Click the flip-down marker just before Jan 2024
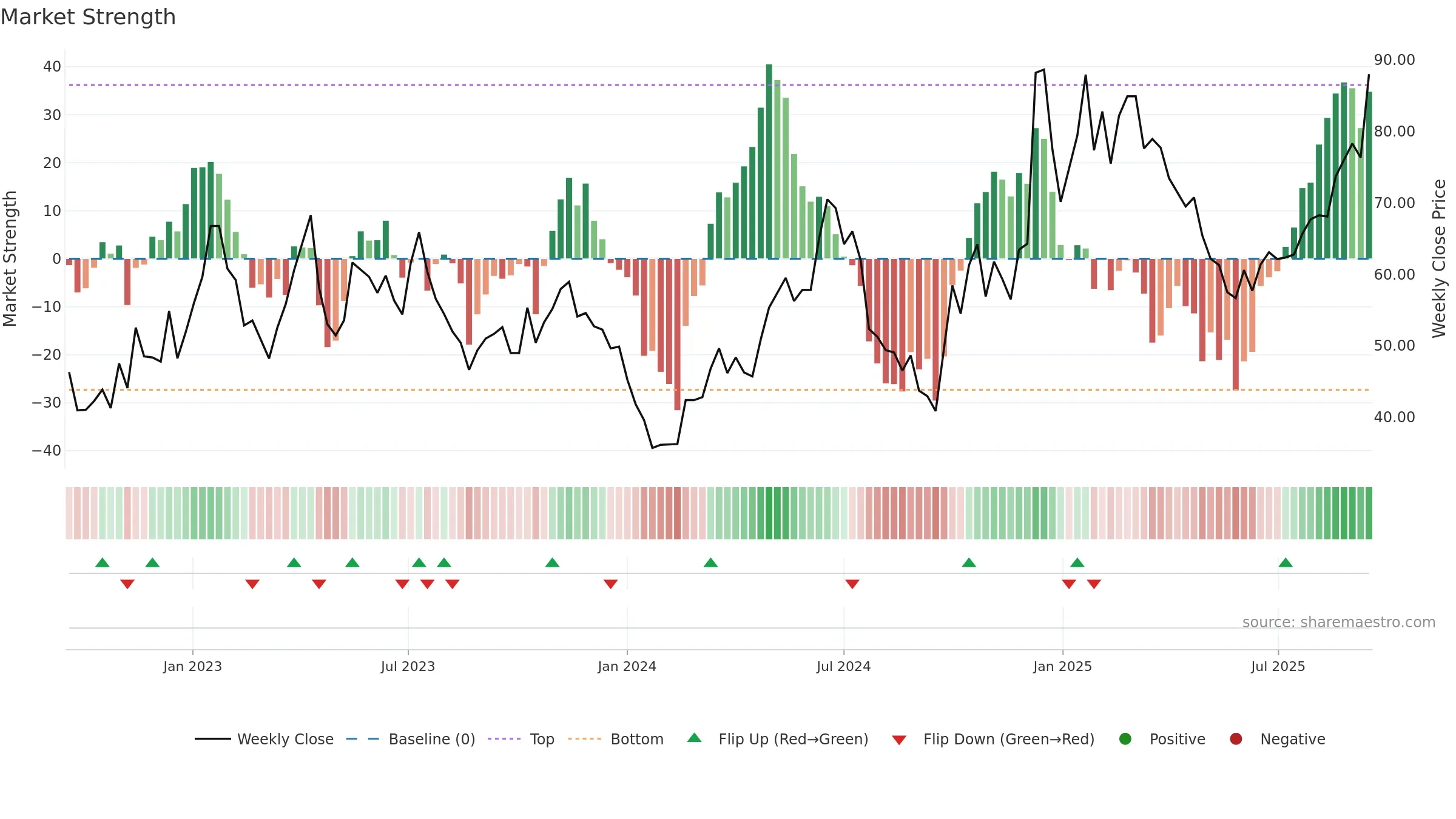Viewport: 1456px width, 819px height. pos(611,584)
